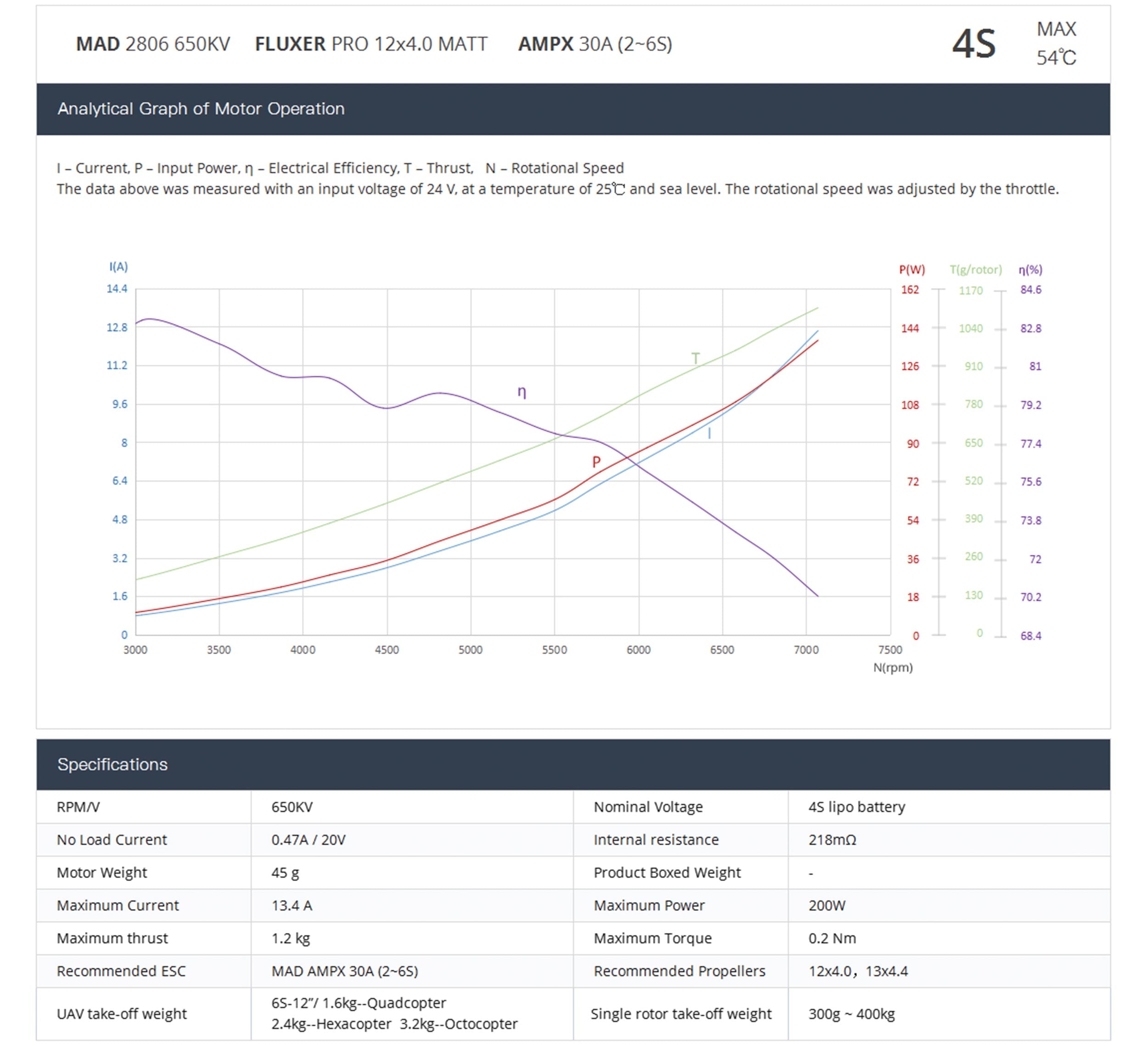Viewport: 1148px width, 1046px height.
Task: Click the 12x4.0, 13x4.4 propellers value
Action: [858, 971]
